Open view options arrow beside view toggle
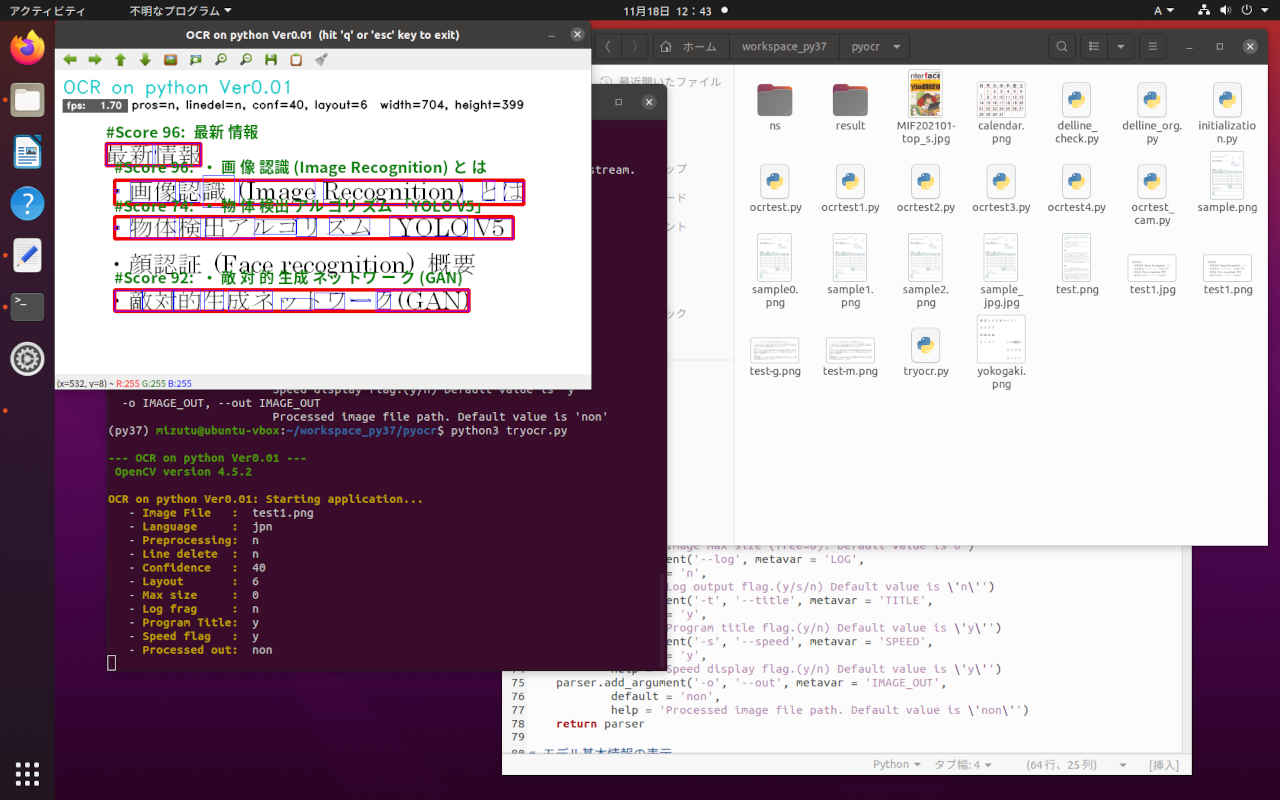1280x800 pixels. [x=1121, y=47]
